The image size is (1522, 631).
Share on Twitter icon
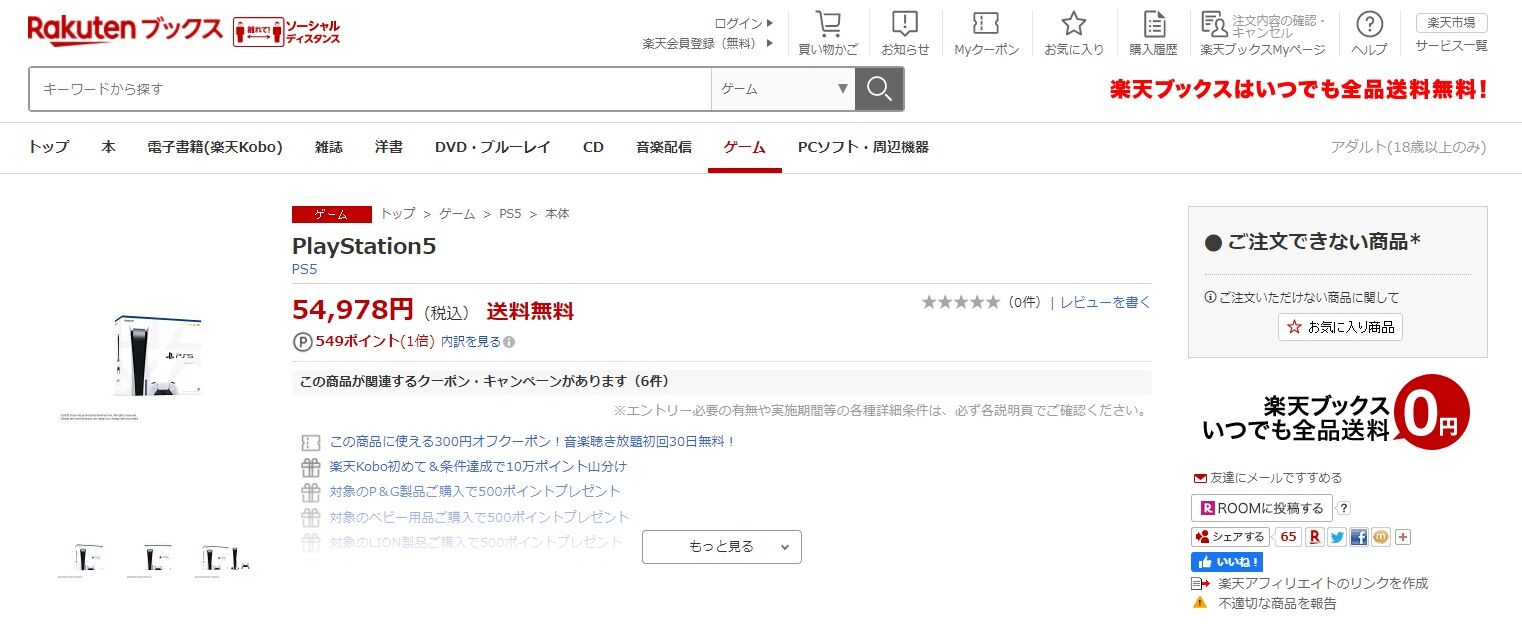(x=1337, y=537)
